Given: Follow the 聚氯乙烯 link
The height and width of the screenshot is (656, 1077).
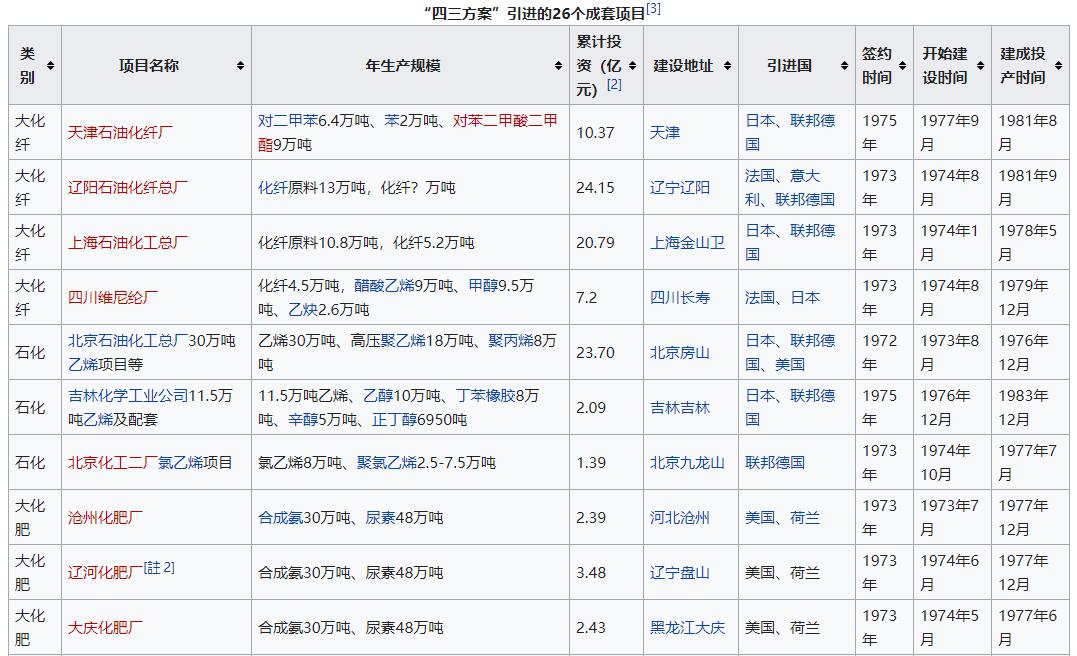Looking at the screenshot, I should click(387, 462).
